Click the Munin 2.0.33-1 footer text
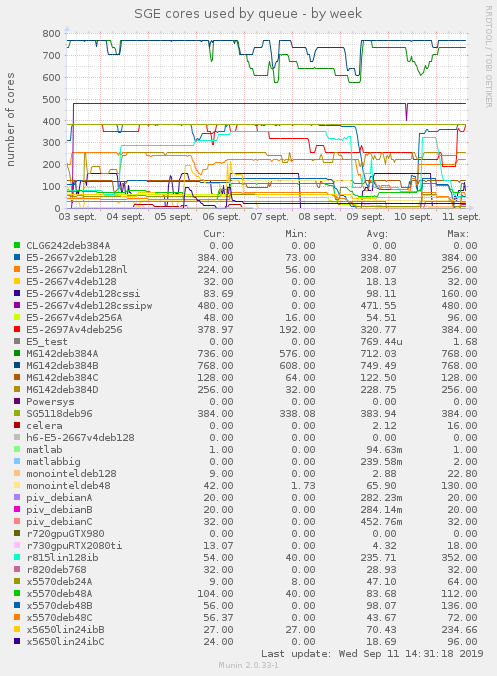 [x=248, y=665]
